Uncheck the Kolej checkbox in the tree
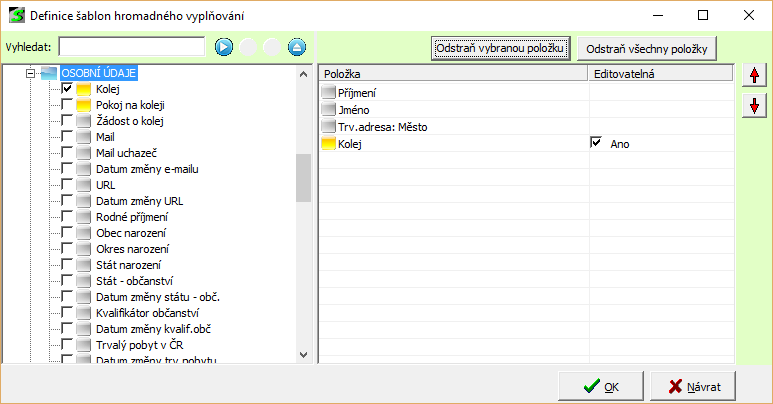Viewport: 773px width, 404px height. point(67,89)
